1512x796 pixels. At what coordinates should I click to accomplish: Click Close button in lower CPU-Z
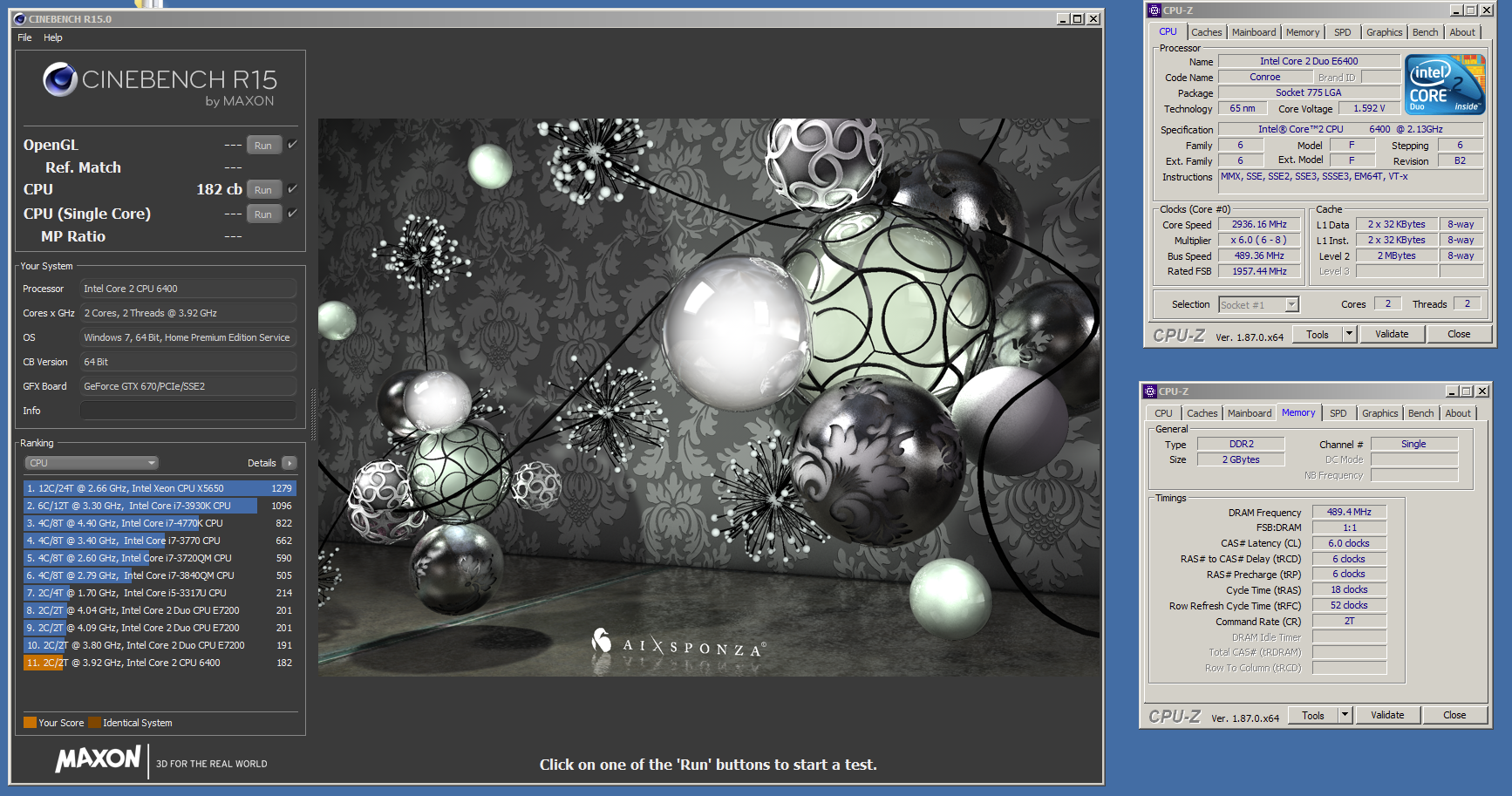click(x=1454, y=715)
